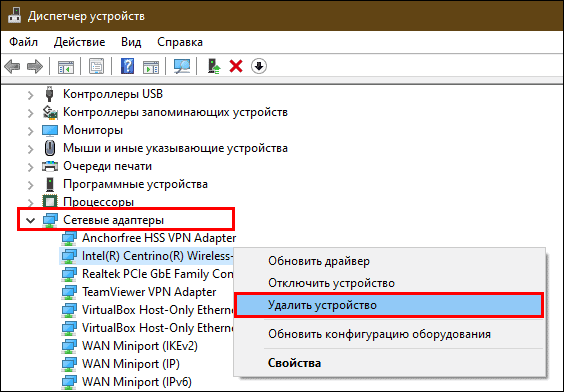Click the TeamViewer VPN Adapter icon

(x=69, y=292)
